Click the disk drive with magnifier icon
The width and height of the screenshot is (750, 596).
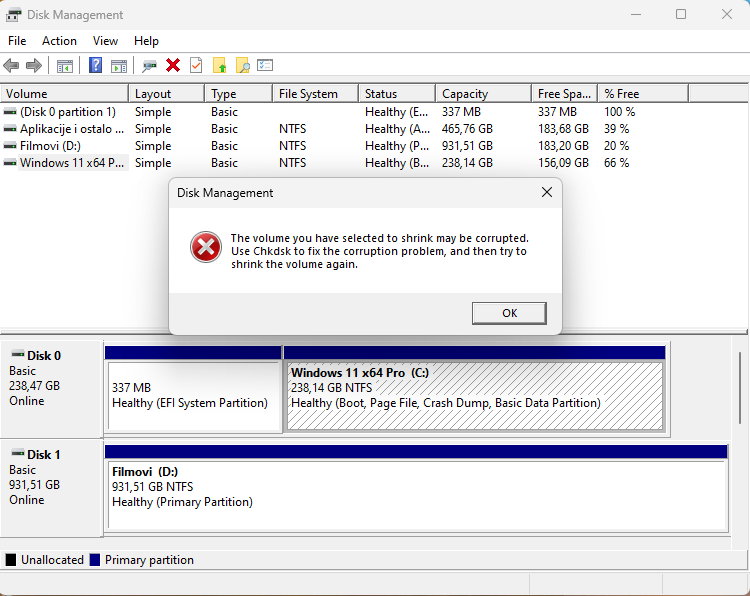pyautogui.click(x=149, y=66)
